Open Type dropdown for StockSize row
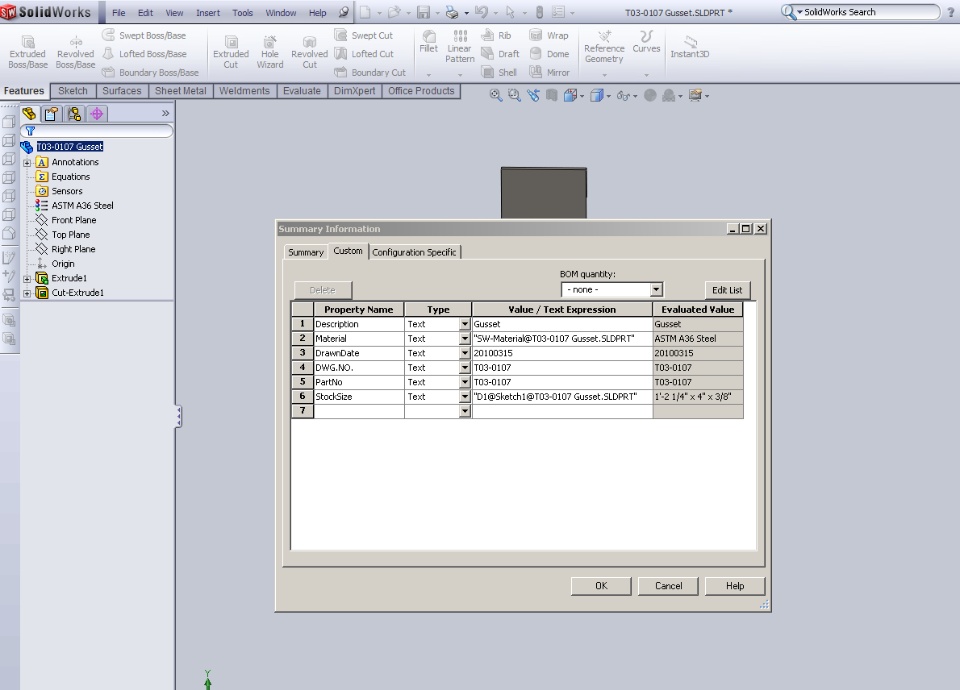The height and width of the screenshot is (690, 960). click(465, 397)
